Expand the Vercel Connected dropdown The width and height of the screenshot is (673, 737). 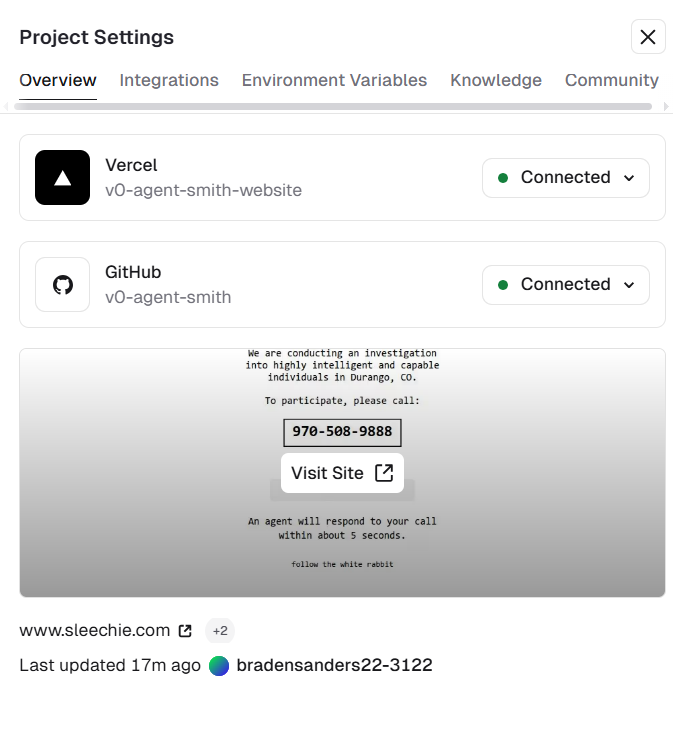566,178
